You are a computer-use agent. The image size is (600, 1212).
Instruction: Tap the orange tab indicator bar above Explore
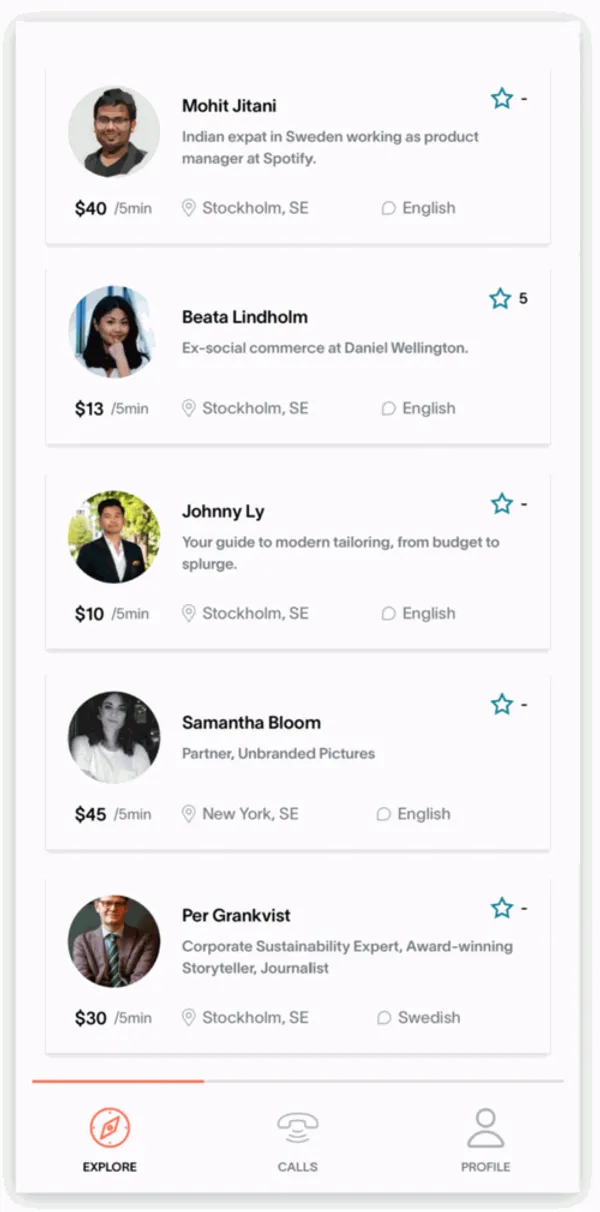[x=118, y=1081]
